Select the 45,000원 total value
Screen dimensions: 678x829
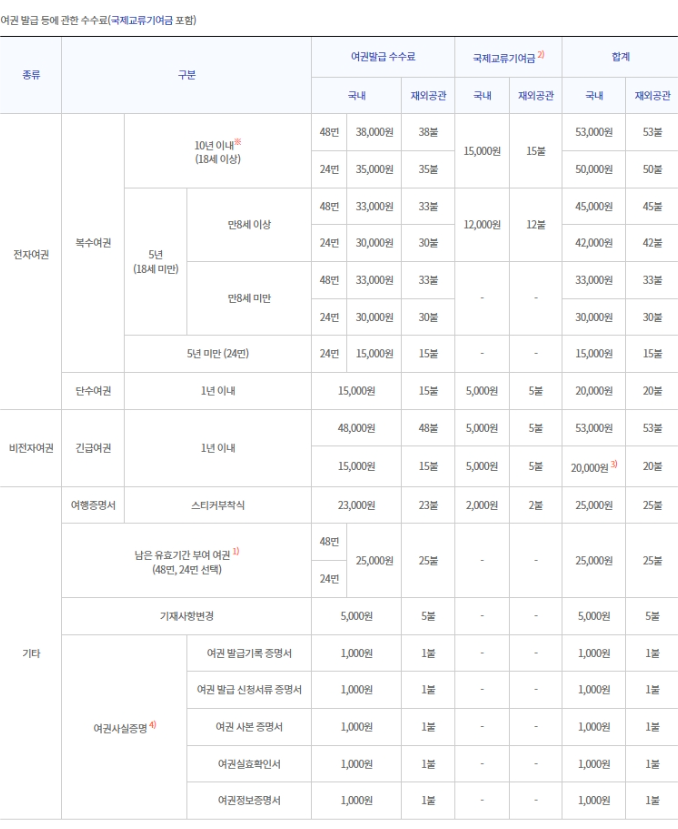coord(594,206)
